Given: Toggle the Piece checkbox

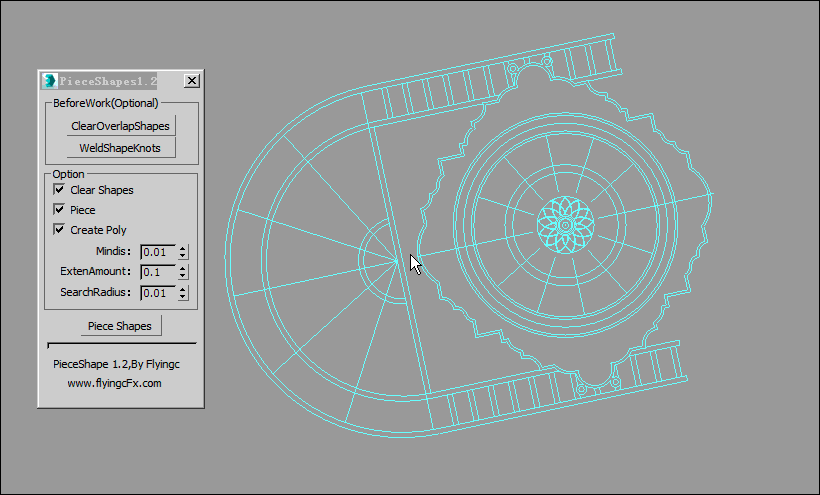Looking at the screenshot, I should pyautogui.click(x=59, y=209).
